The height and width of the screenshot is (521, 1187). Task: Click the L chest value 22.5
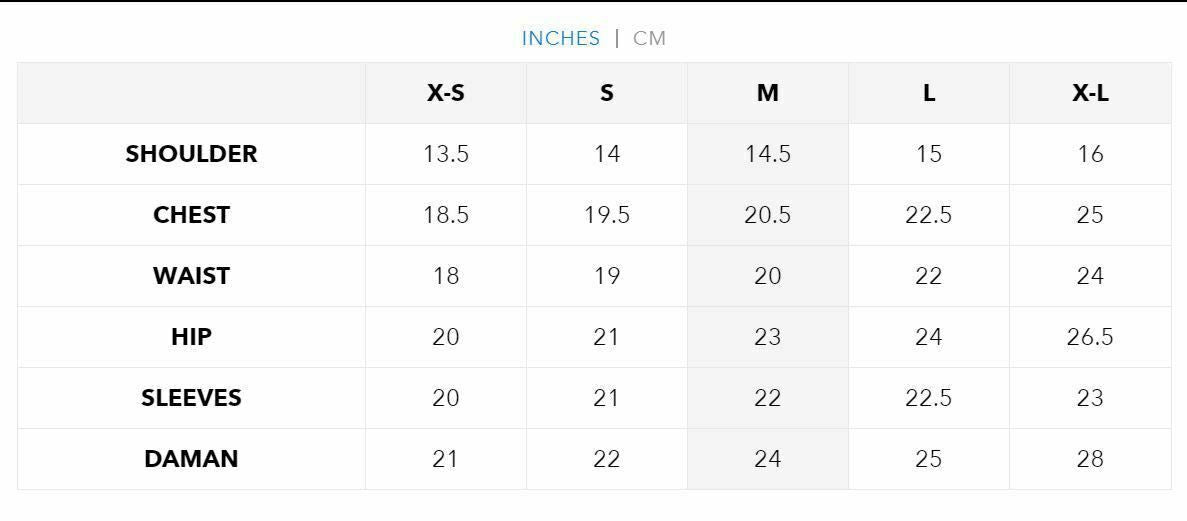click(929, 215)
